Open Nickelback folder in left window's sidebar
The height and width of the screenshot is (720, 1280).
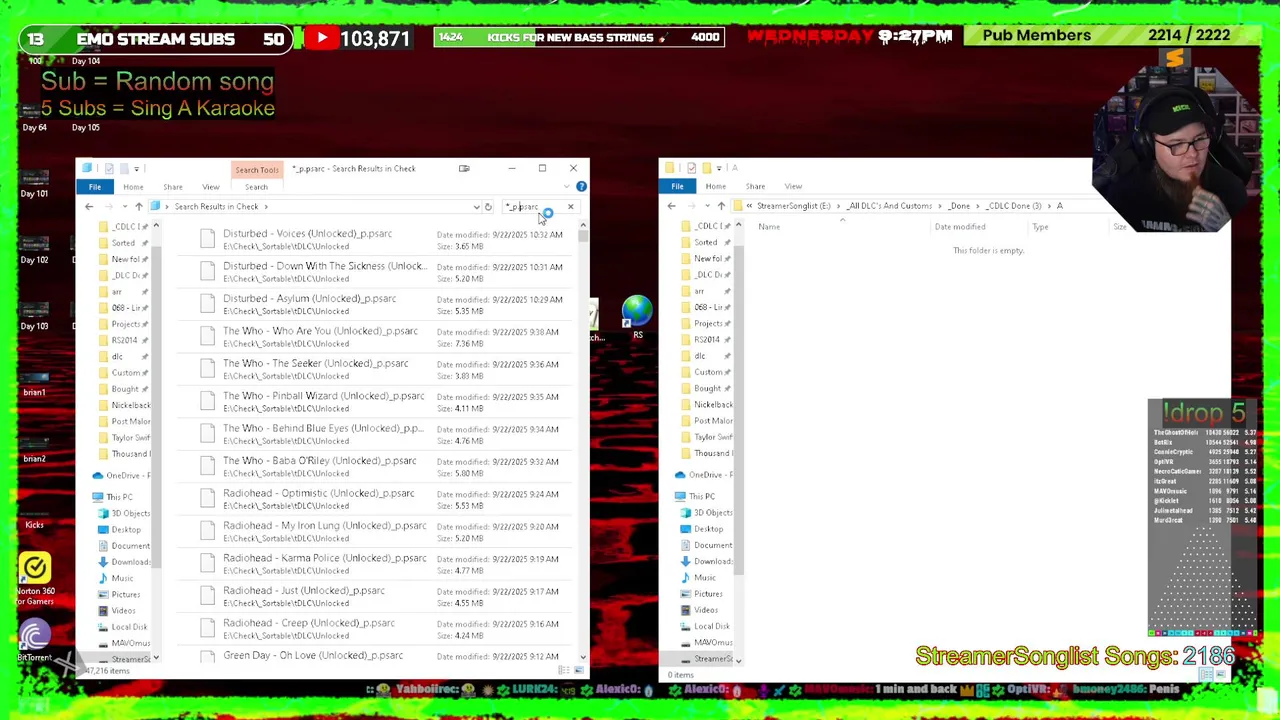123,405
